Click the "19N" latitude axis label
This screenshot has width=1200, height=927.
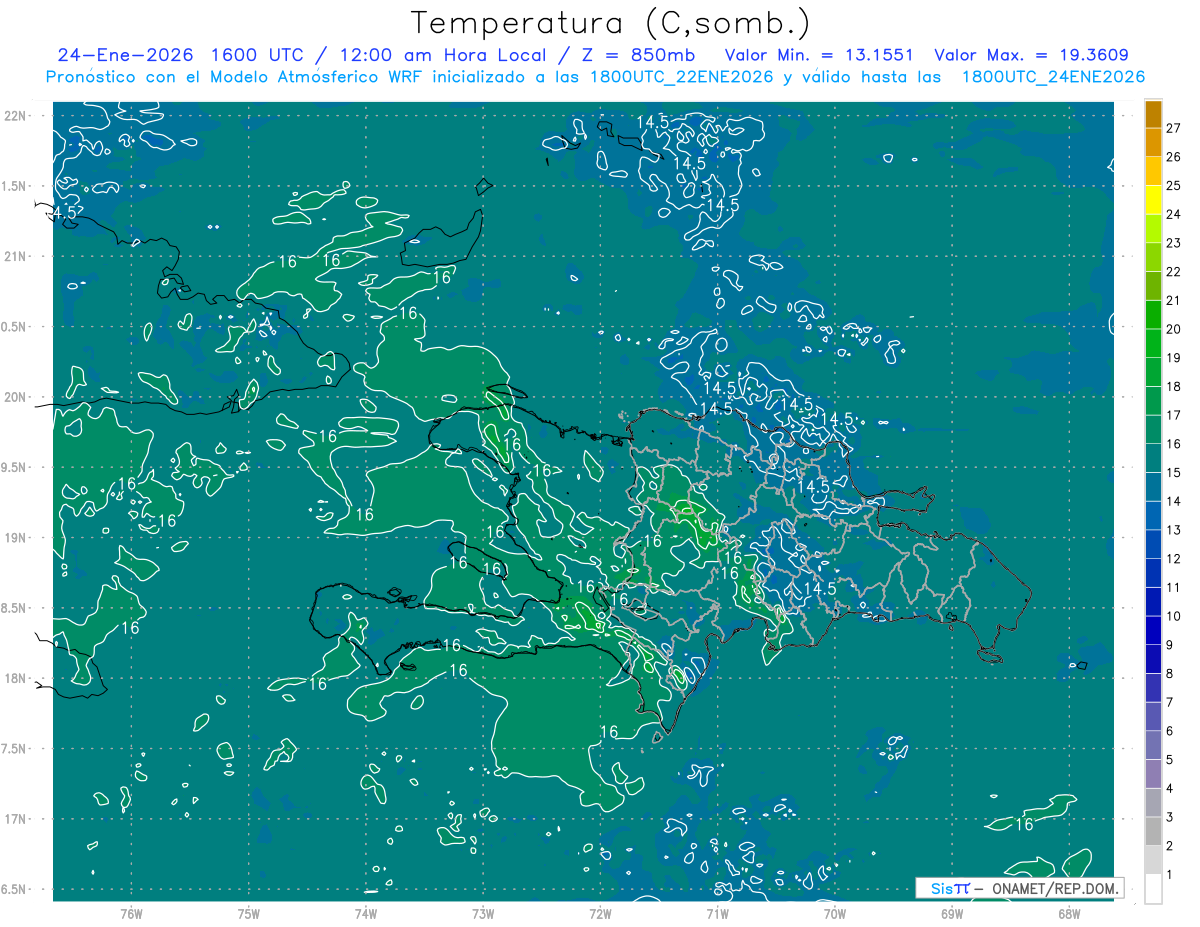pos(15,538)
